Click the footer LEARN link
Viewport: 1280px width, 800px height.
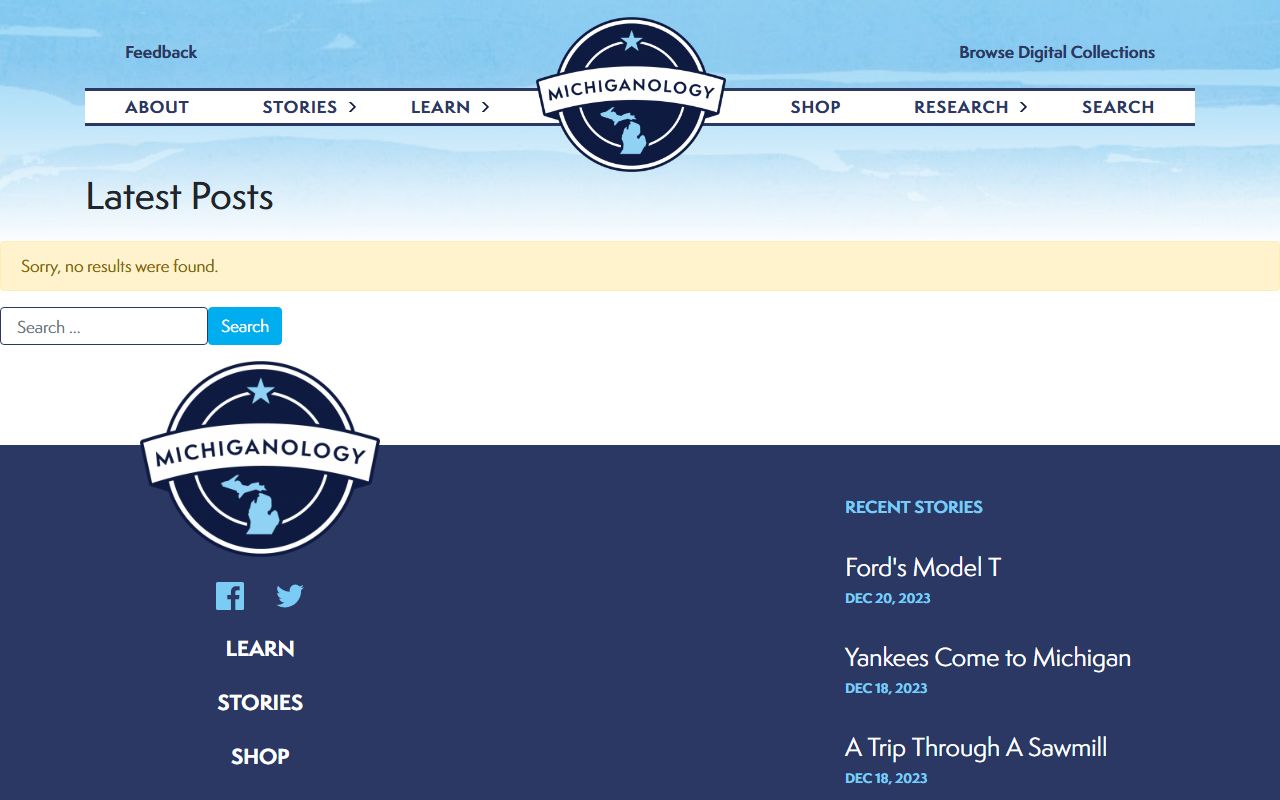click(x=260, y=649)
